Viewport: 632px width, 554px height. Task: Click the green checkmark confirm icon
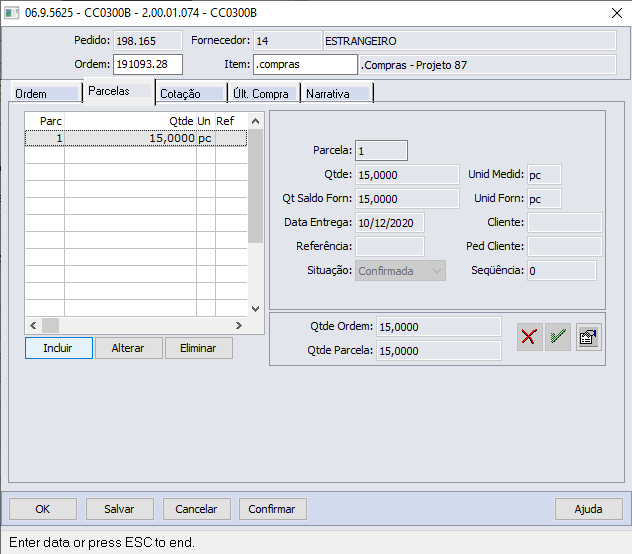click(558, 337)
